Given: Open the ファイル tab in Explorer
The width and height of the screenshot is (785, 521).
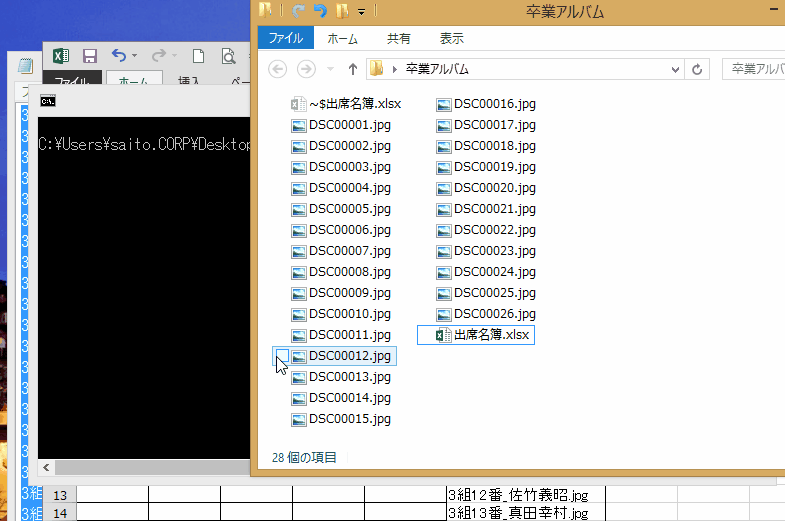Looking at the screenshot, I should tap(286, 38).
